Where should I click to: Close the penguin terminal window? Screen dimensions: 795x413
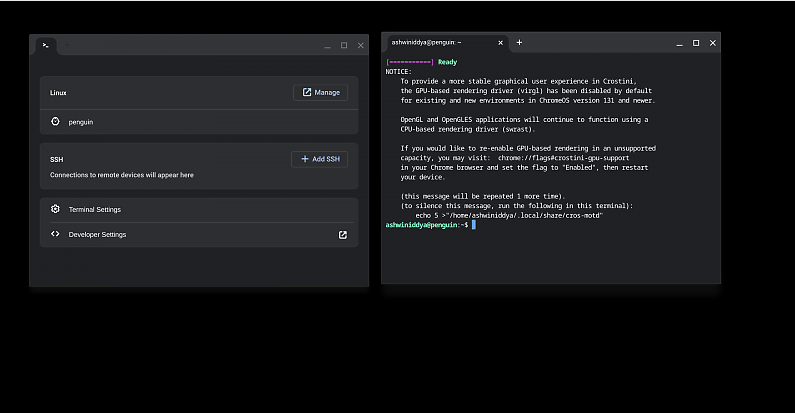(713, 43)
